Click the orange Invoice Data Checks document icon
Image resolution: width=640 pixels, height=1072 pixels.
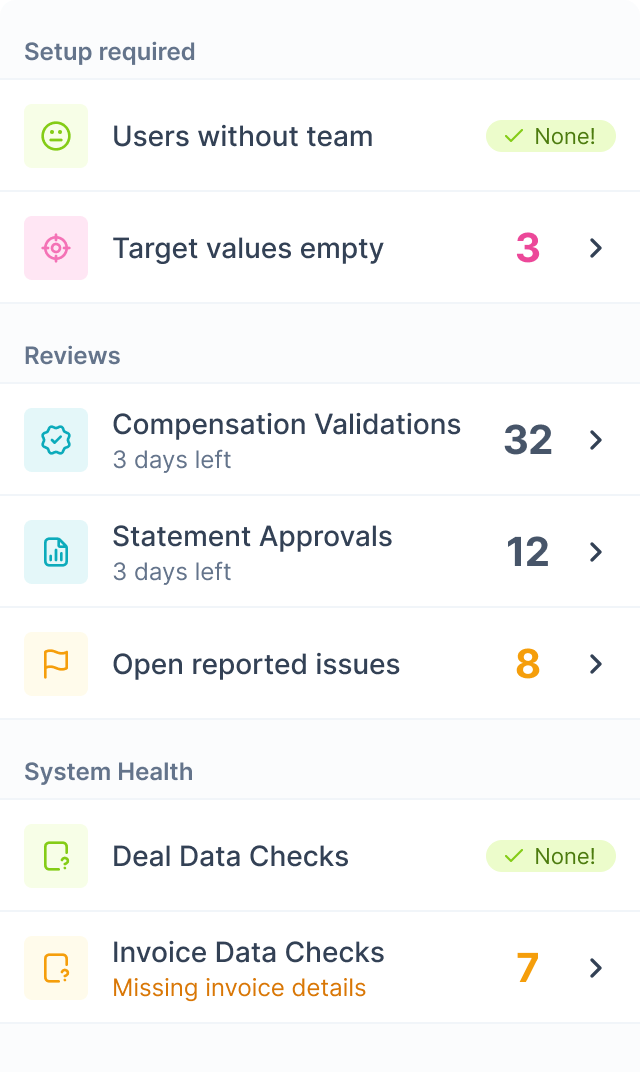click(x=56, y=968)
